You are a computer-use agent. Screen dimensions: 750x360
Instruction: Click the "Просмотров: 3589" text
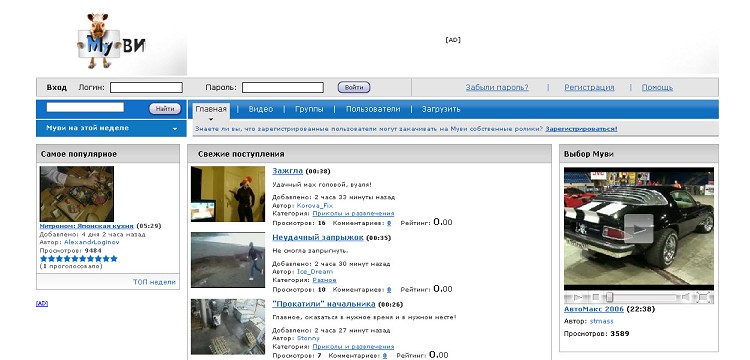coord(596,334)
